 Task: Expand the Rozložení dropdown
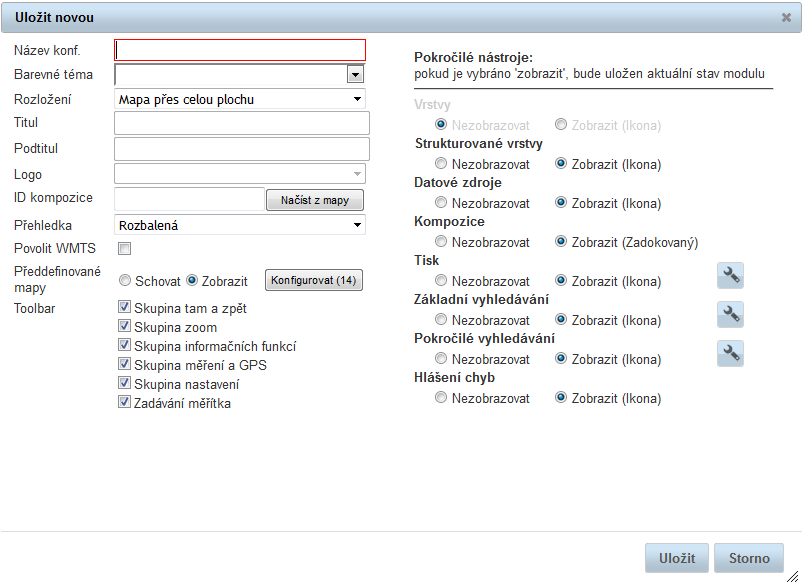240,99
